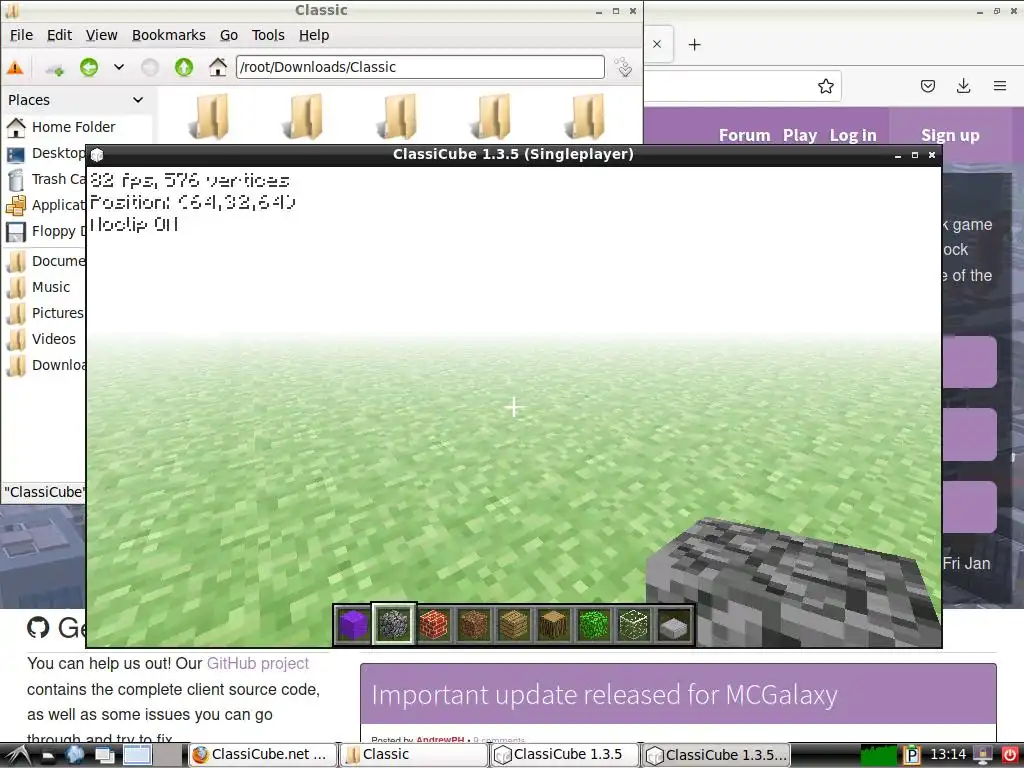The height and width of the screenshot is (768, 1024).
Task: Click the orange warning icon in file manager
Action: pyautogui.click(x=15, y=67)
